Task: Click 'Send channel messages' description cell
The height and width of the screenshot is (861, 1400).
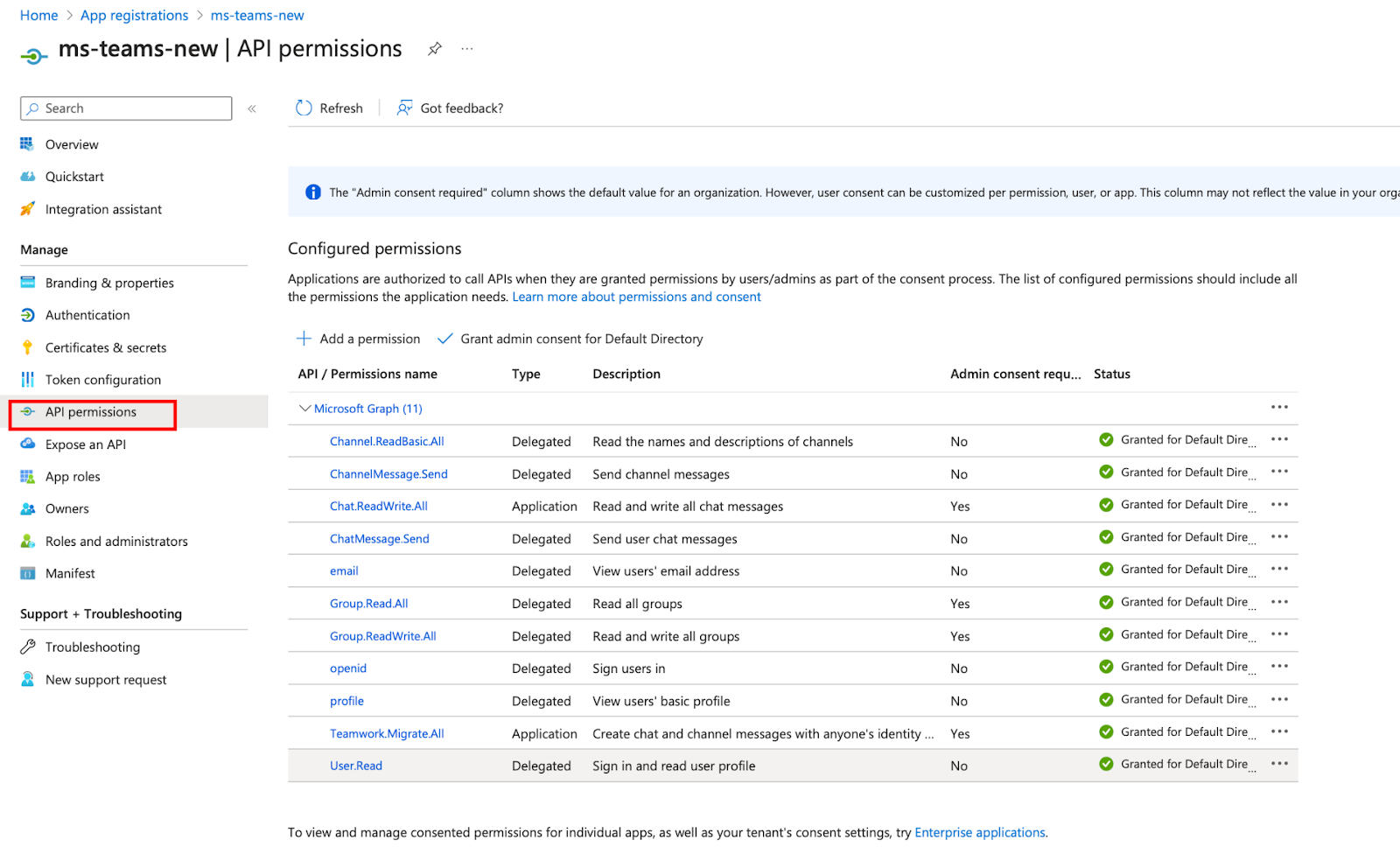Action: (x=661, y=474)
